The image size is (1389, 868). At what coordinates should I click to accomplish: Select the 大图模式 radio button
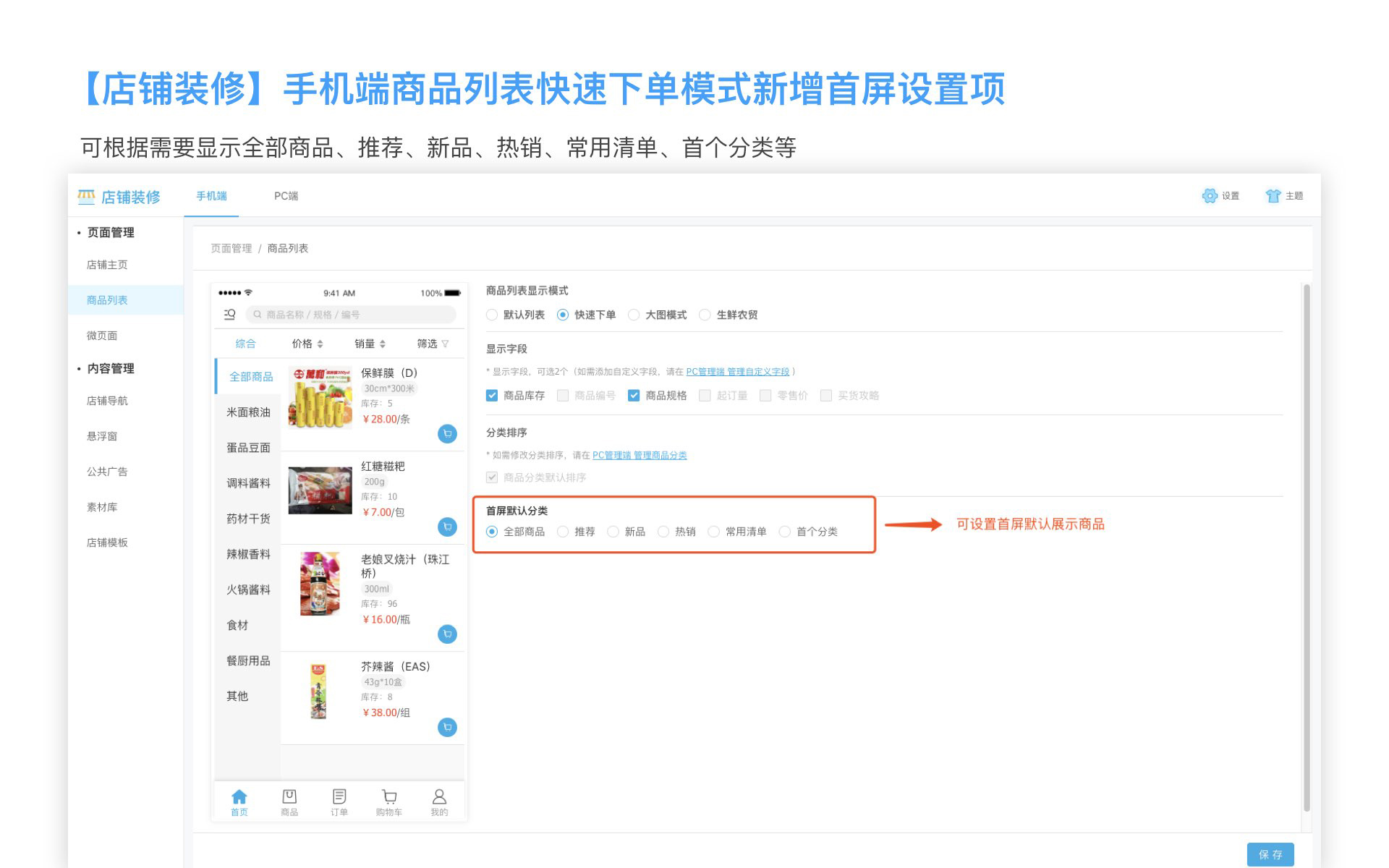[634, 315]
